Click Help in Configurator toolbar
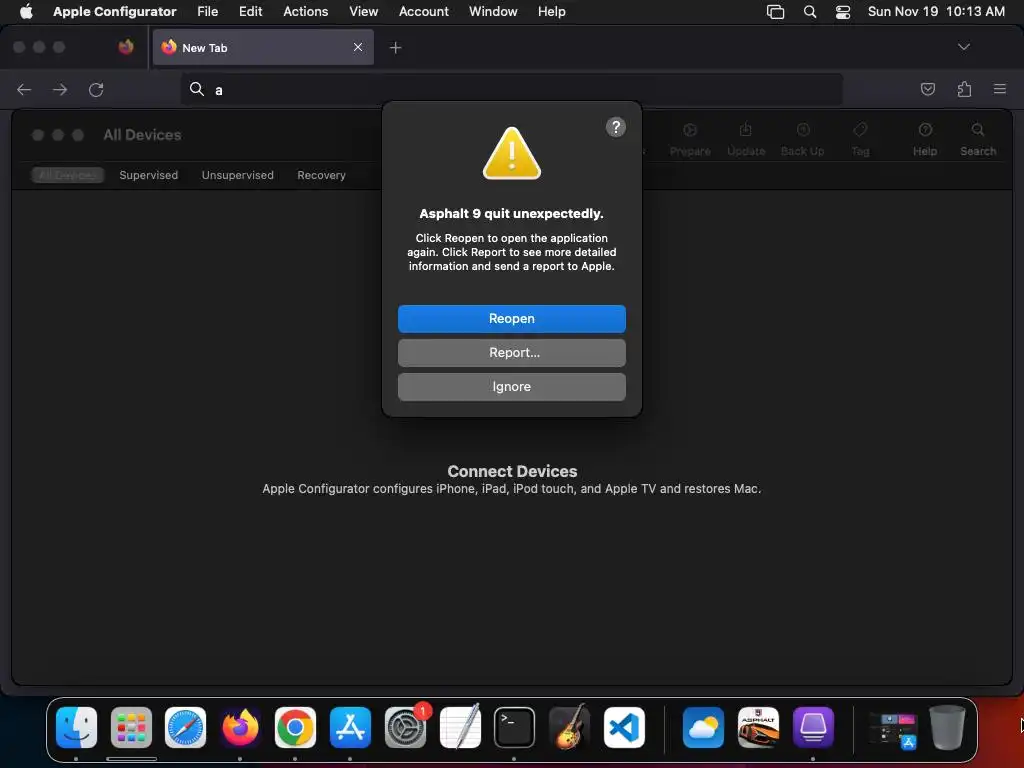Screen dimensions: 1024x768 point(925,139)
